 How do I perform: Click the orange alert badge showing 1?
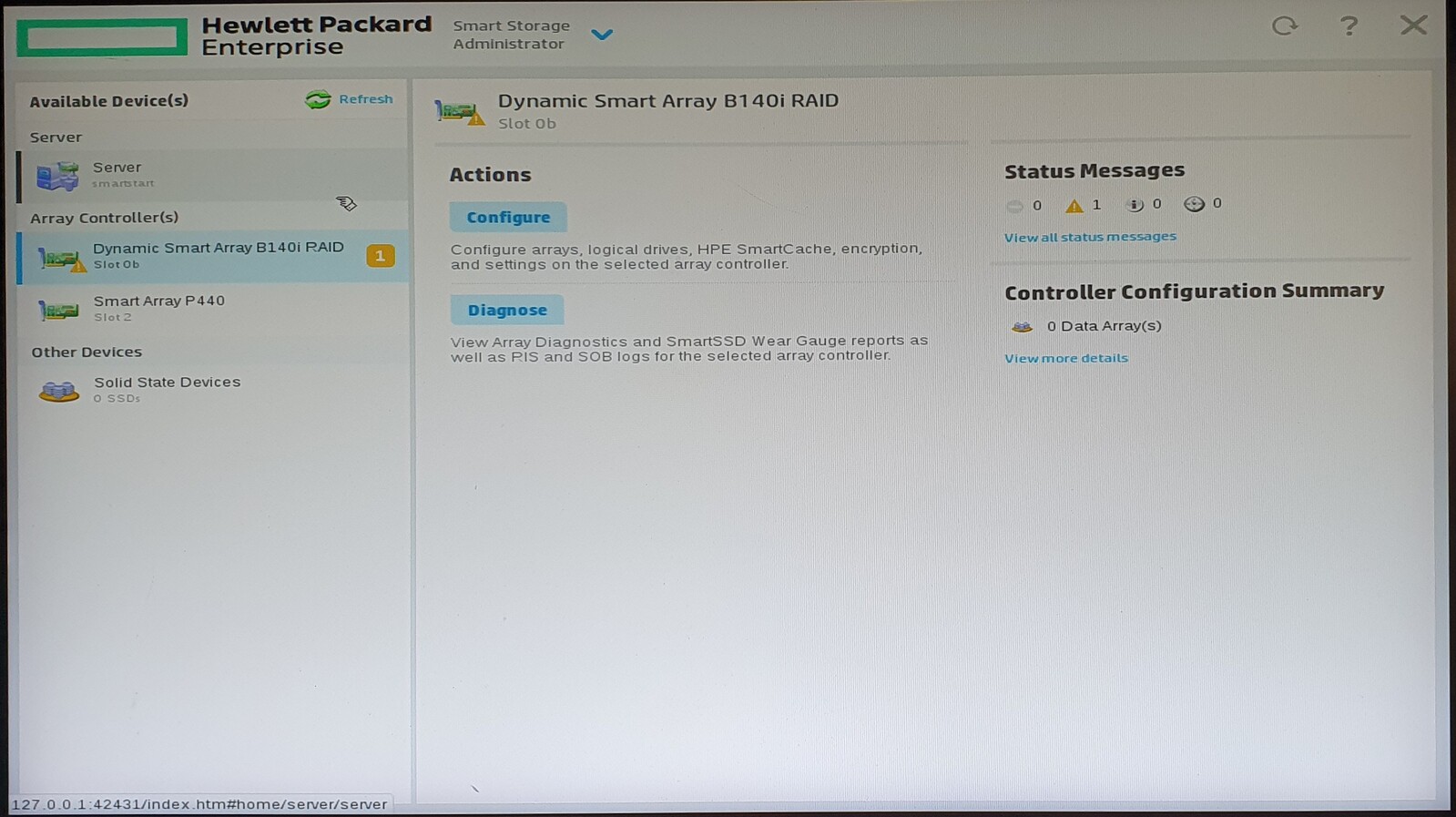[381, 256]
